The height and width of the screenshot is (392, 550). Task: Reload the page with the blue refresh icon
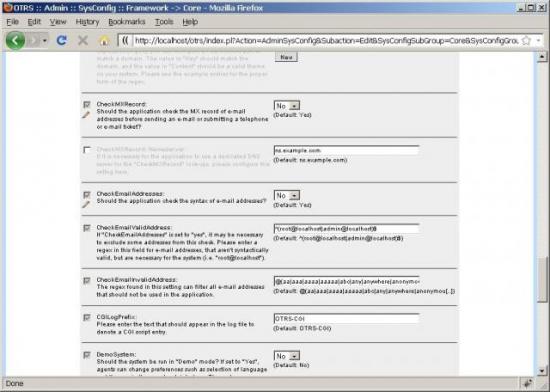pyautogui.click(x=62, y=40)
